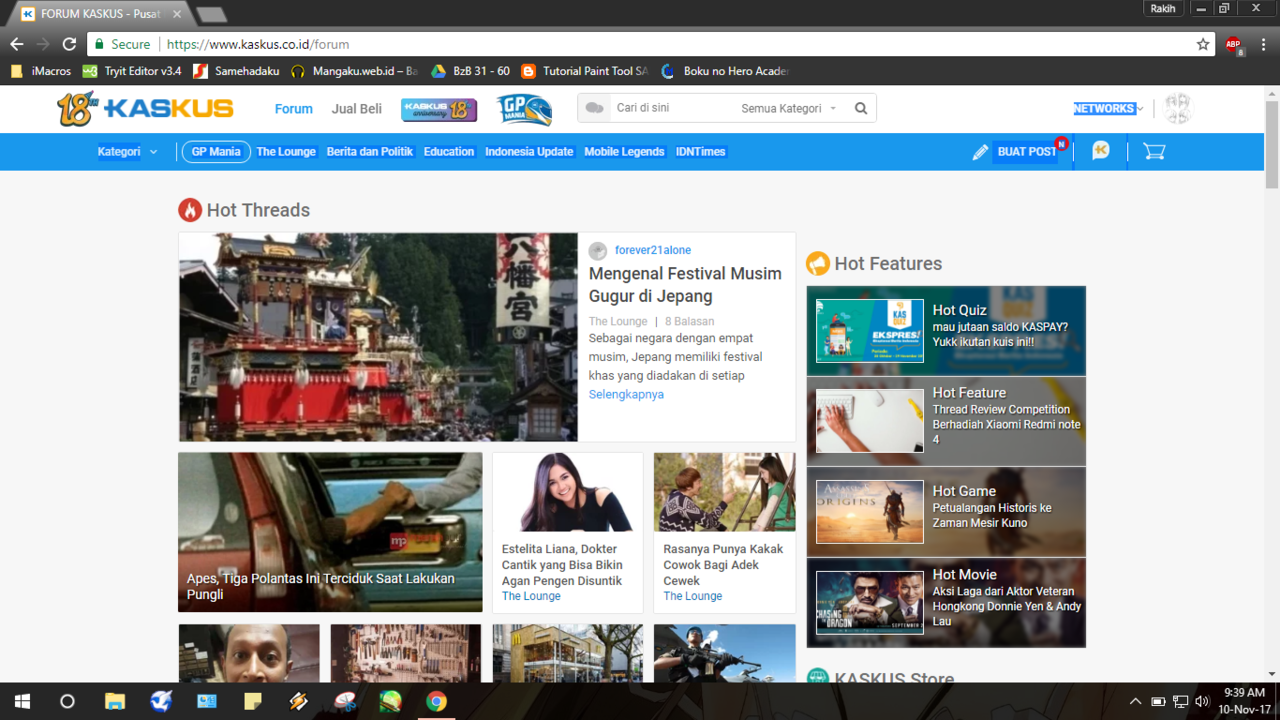
Task: Open the Japanese festival thread image
Action: coord(378,337)
